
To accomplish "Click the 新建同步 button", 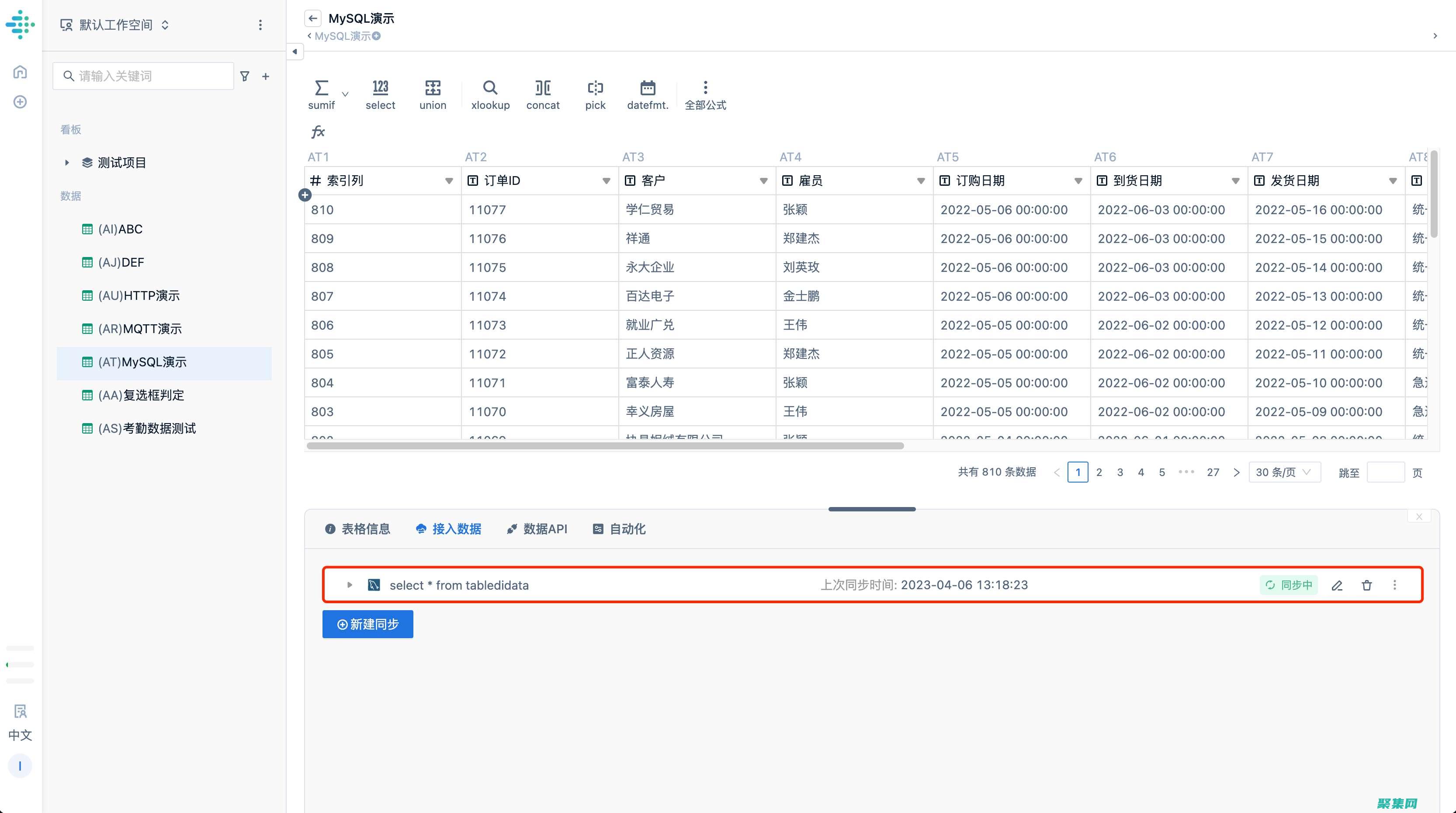I will coord(367,624).
